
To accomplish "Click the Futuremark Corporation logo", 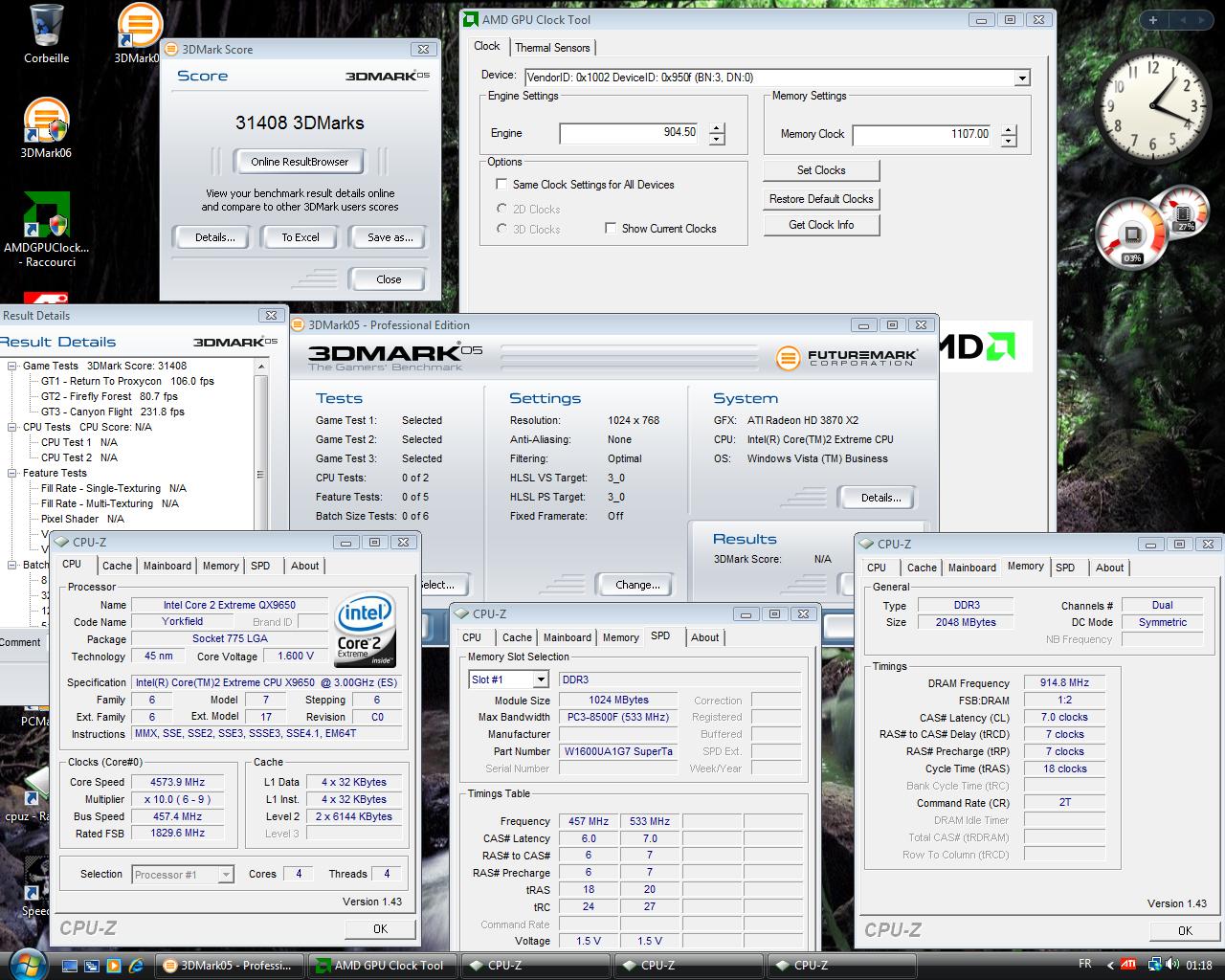I will [x=846, y=358].
